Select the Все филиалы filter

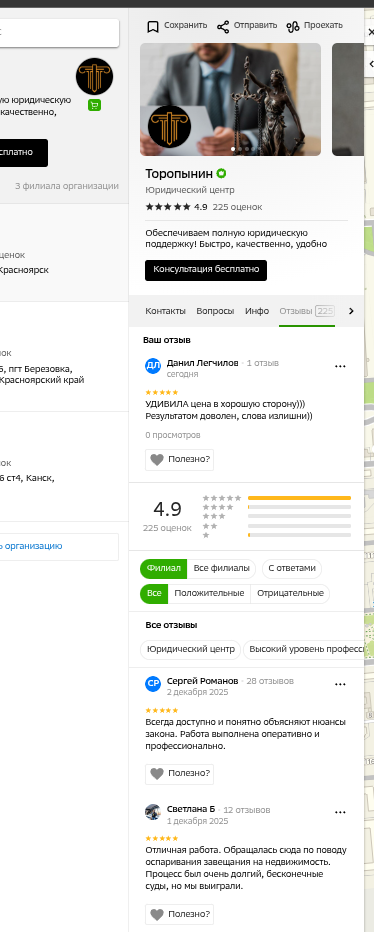(221, 568)
